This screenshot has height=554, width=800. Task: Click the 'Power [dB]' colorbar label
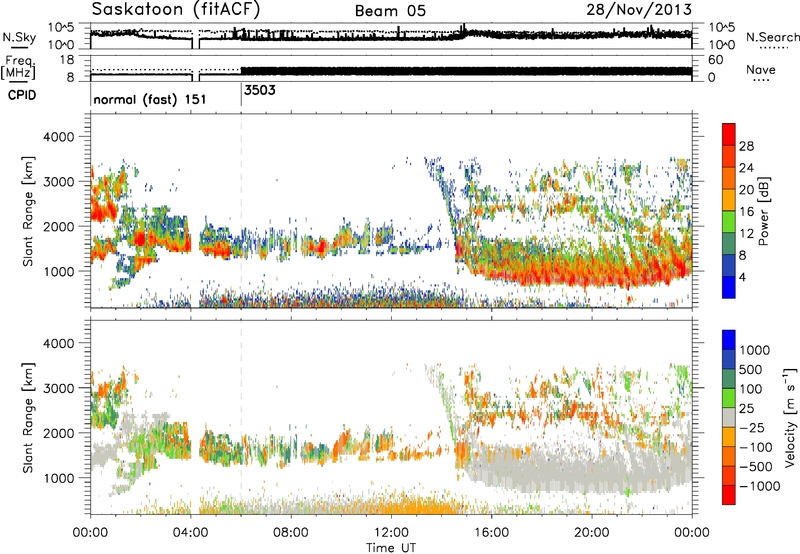point(763,211)
